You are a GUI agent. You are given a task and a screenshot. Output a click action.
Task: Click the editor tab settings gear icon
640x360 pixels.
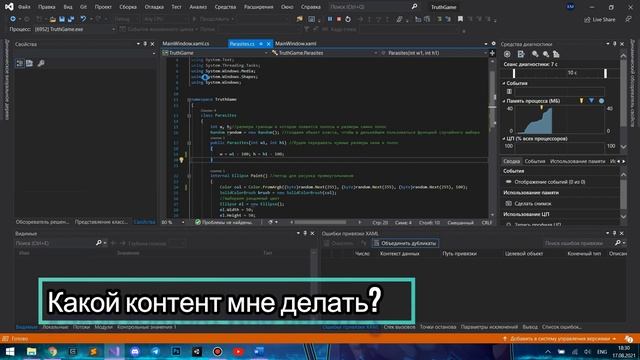pos(493,44)
